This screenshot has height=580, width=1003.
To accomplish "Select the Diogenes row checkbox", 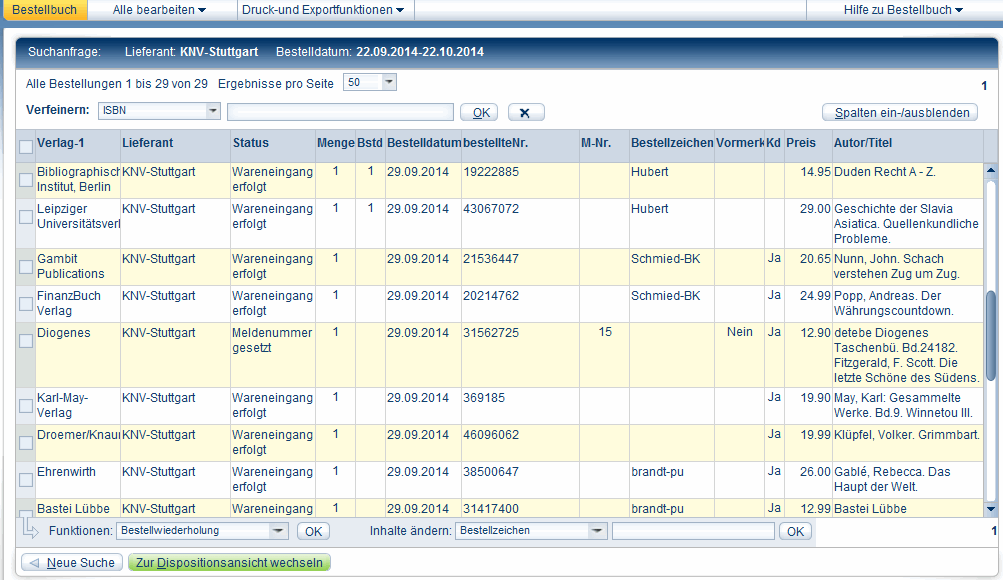I will [26, 340].
